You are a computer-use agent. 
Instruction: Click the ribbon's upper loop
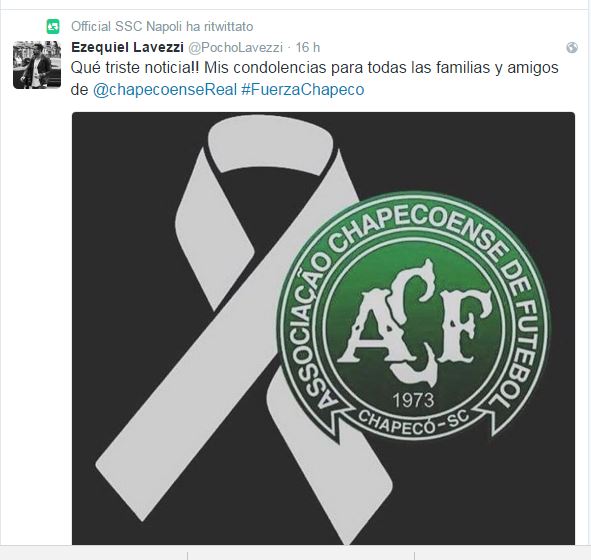[x=271, y=145]
